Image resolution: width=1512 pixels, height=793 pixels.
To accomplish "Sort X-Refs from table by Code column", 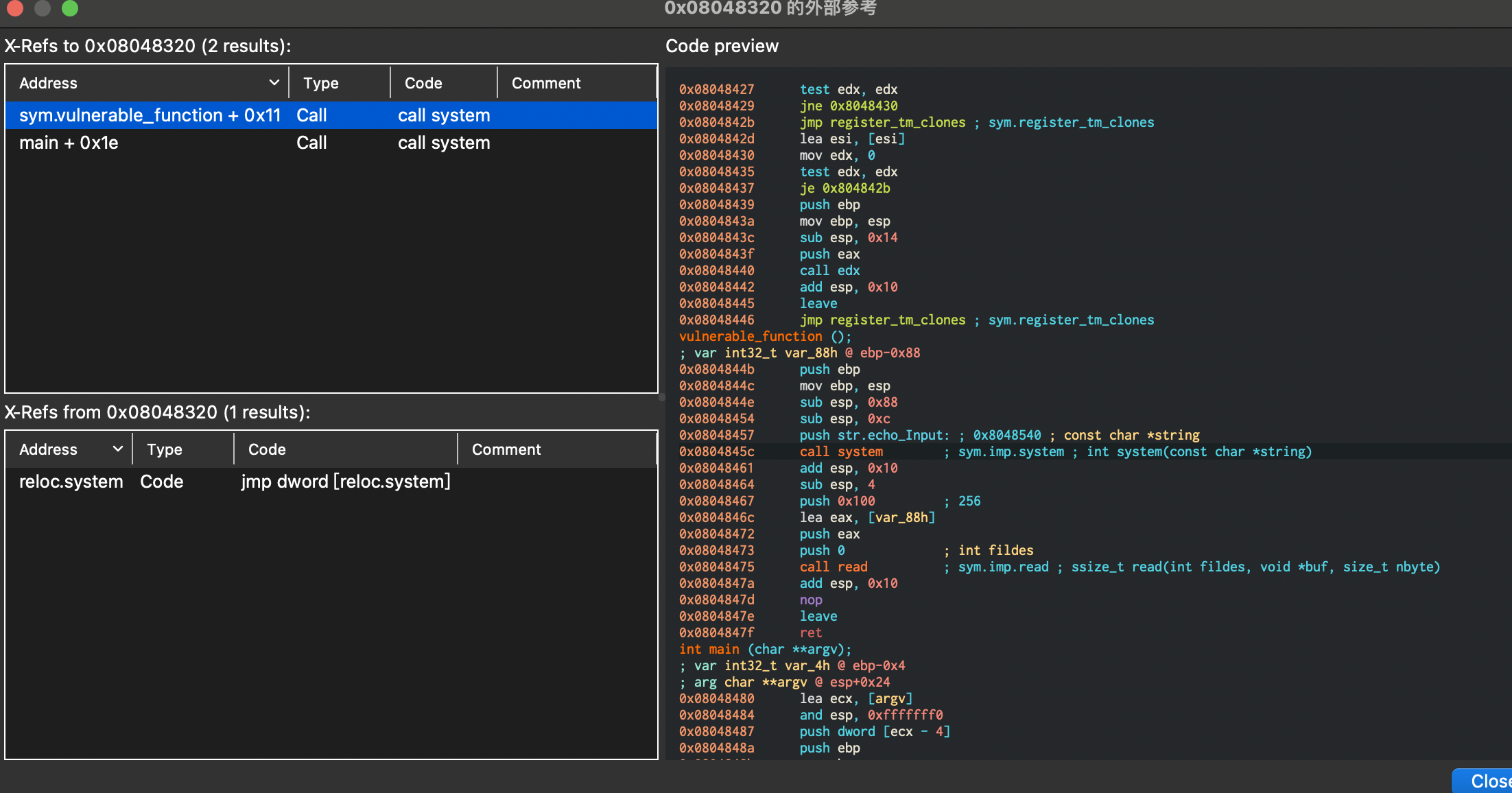I will point(267,449).
